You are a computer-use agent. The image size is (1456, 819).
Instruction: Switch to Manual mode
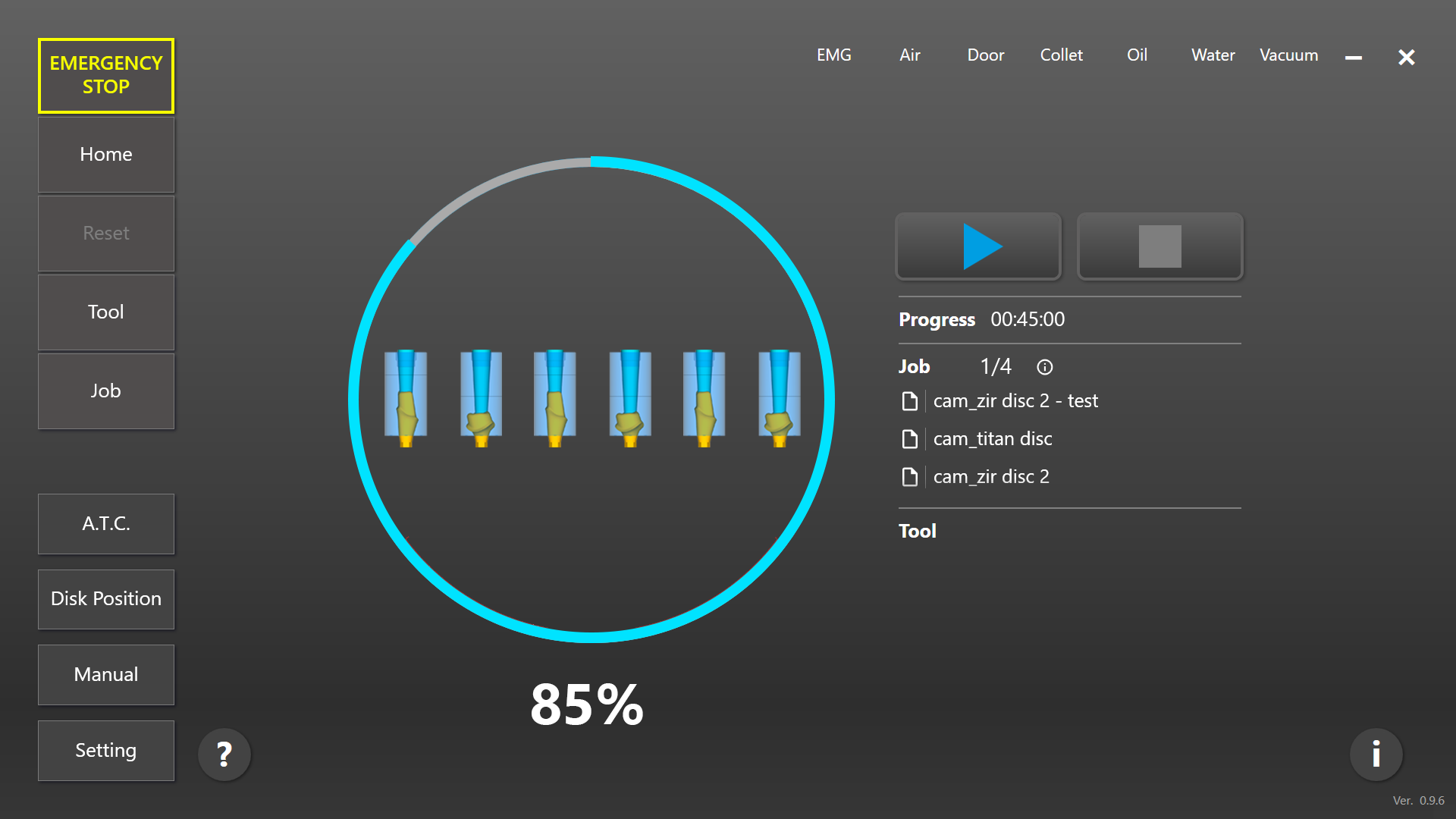click(x=106, y=675)
